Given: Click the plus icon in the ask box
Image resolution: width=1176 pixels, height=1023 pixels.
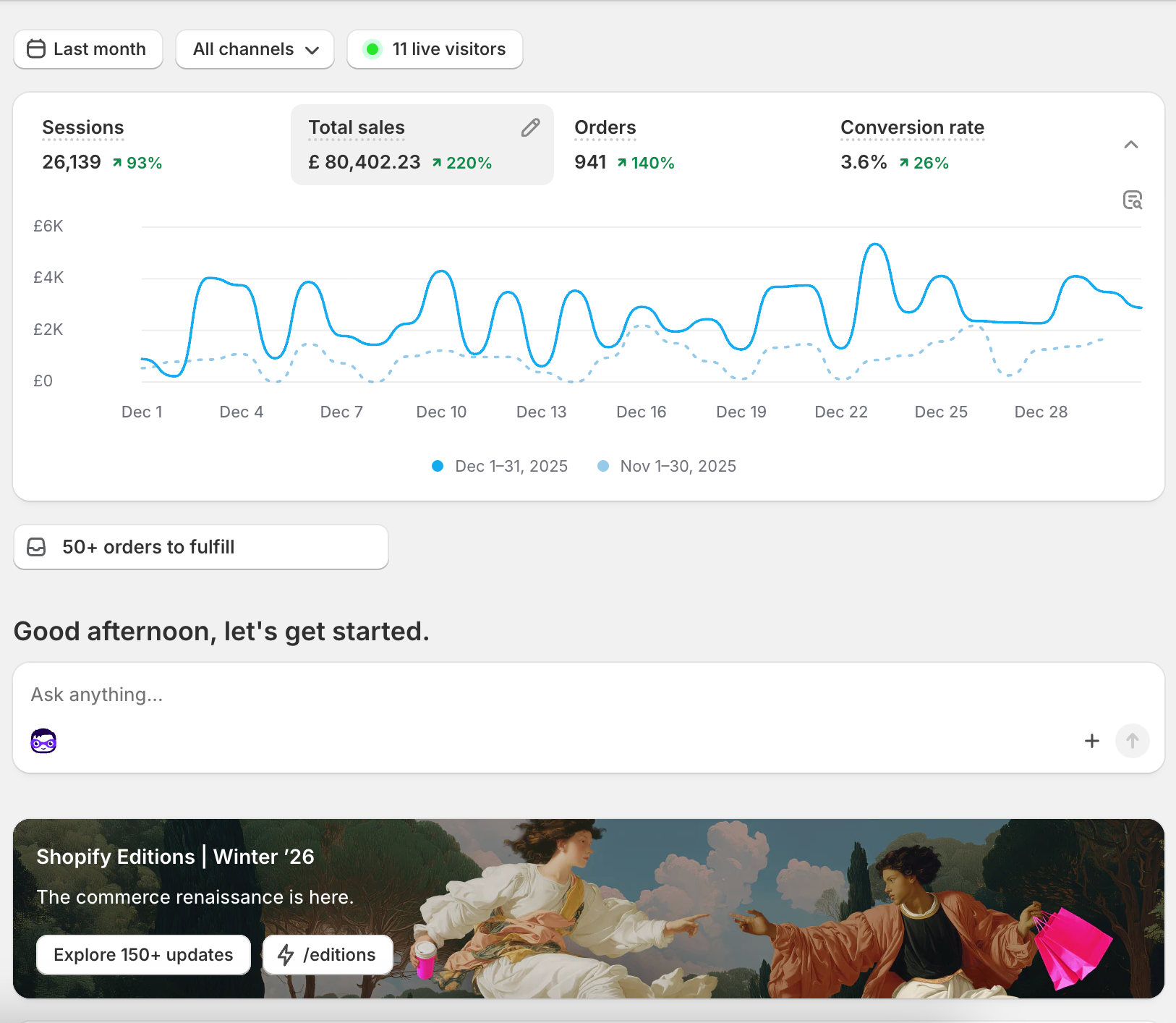Looking at the screenshot, I should [x=1091, y=741].
